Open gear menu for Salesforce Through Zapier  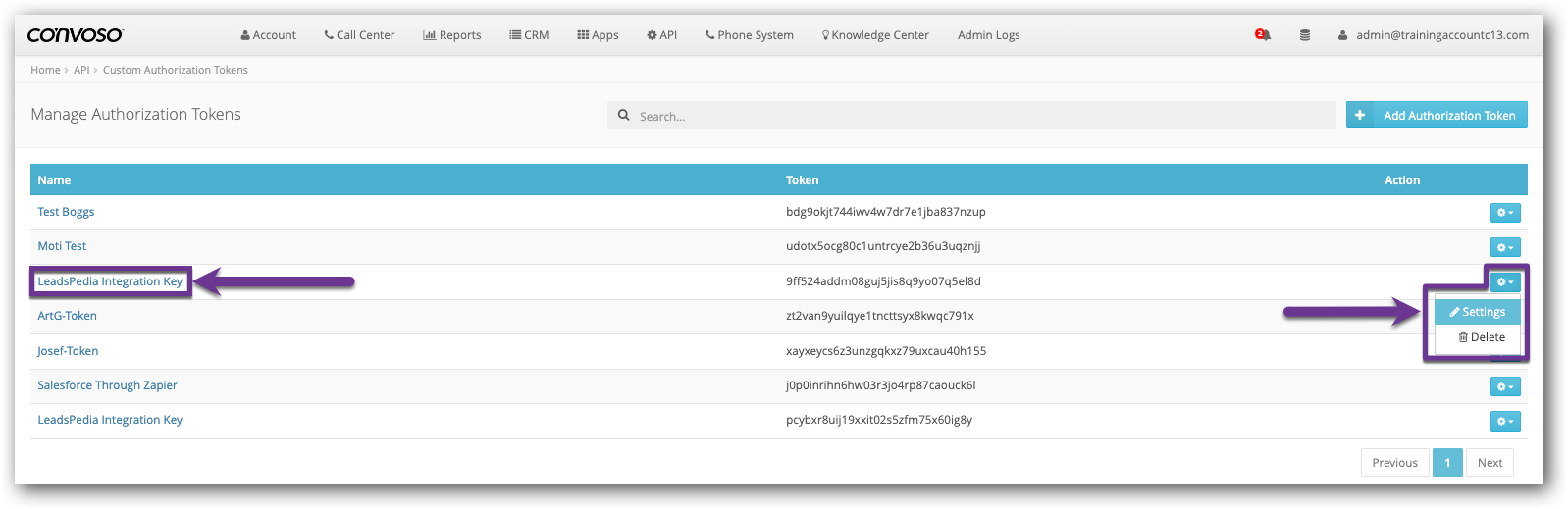point(1504,386)
